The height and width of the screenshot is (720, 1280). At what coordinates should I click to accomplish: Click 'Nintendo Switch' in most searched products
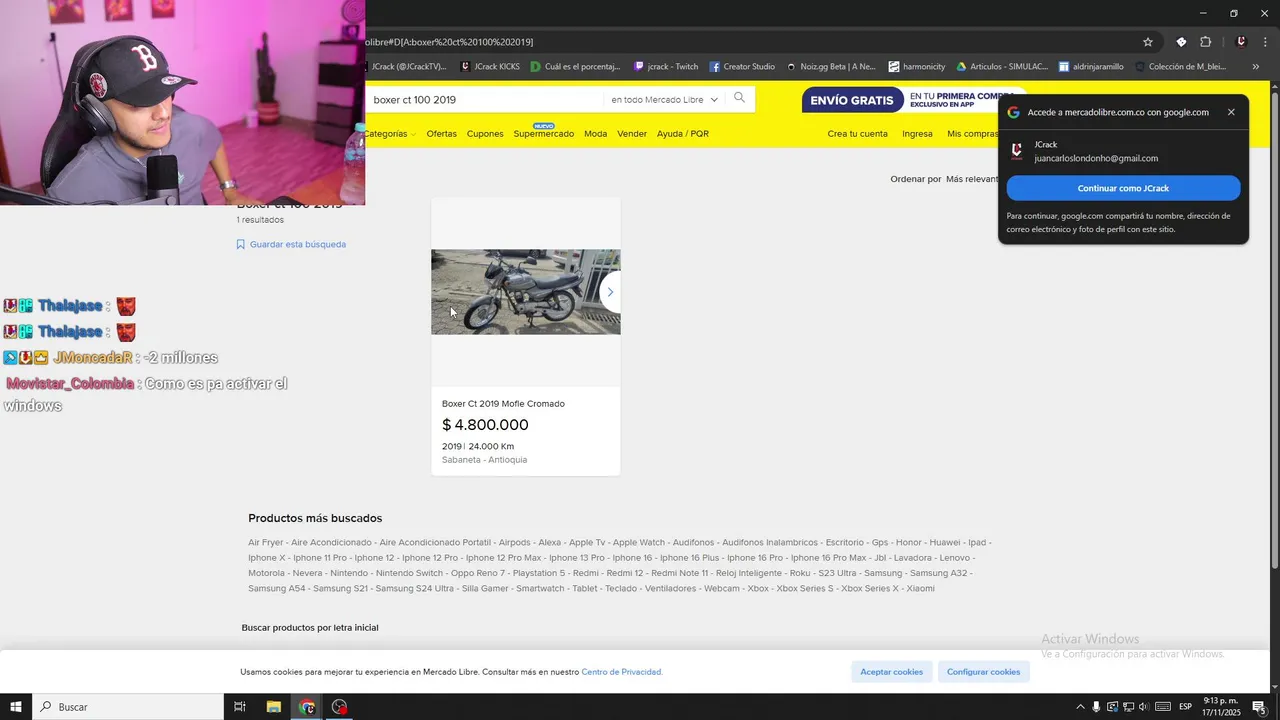409,573
